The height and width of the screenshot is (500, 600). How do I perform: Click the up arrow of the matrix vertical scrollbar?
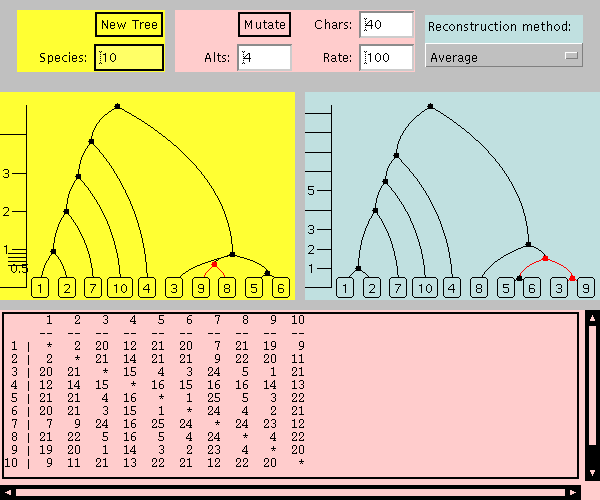[x=592, y=319]
